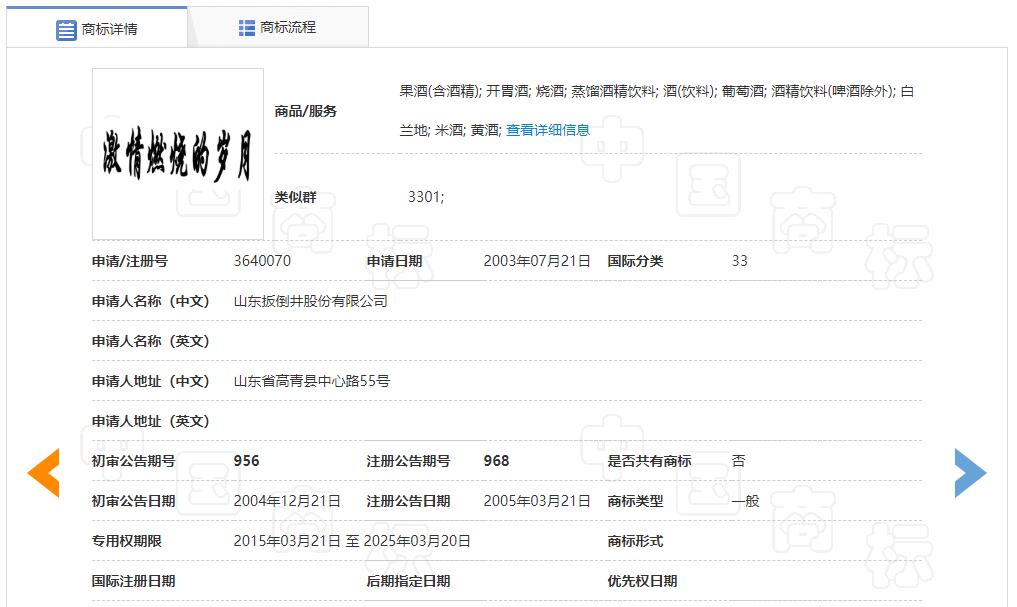Click registration announcement issue number 968

tap(496, 461)
